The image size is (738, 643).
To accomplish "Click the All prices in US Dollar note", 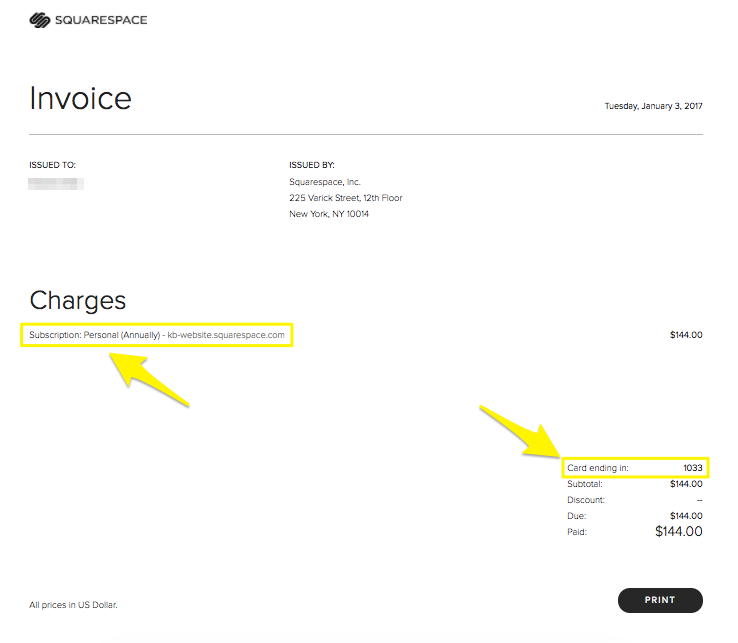I will (80, 605).
